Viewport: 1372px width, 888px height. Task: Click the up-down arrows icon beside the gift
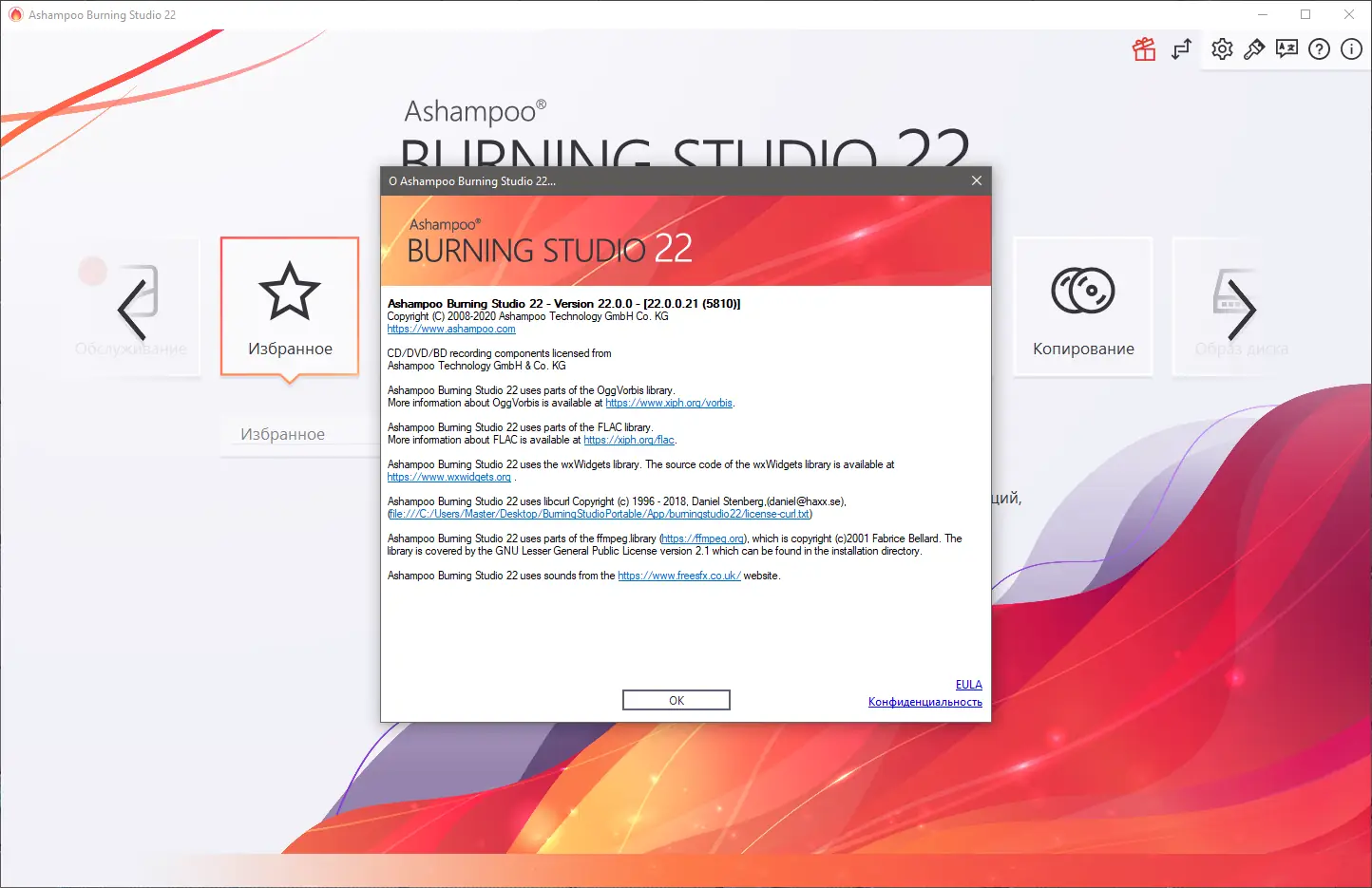[x=1181, y=49]
